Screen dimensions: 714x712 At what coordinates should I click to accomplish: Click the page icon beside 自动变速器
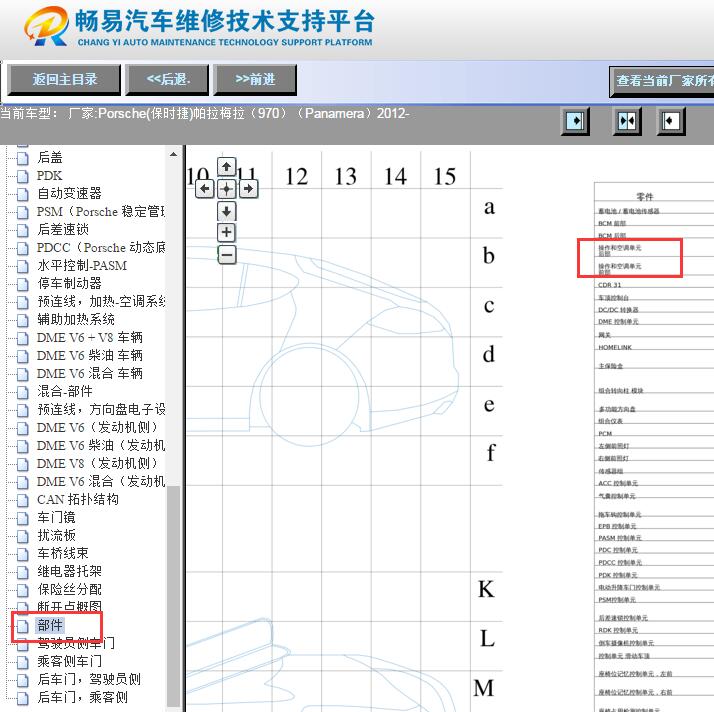(x=22, y=194)
